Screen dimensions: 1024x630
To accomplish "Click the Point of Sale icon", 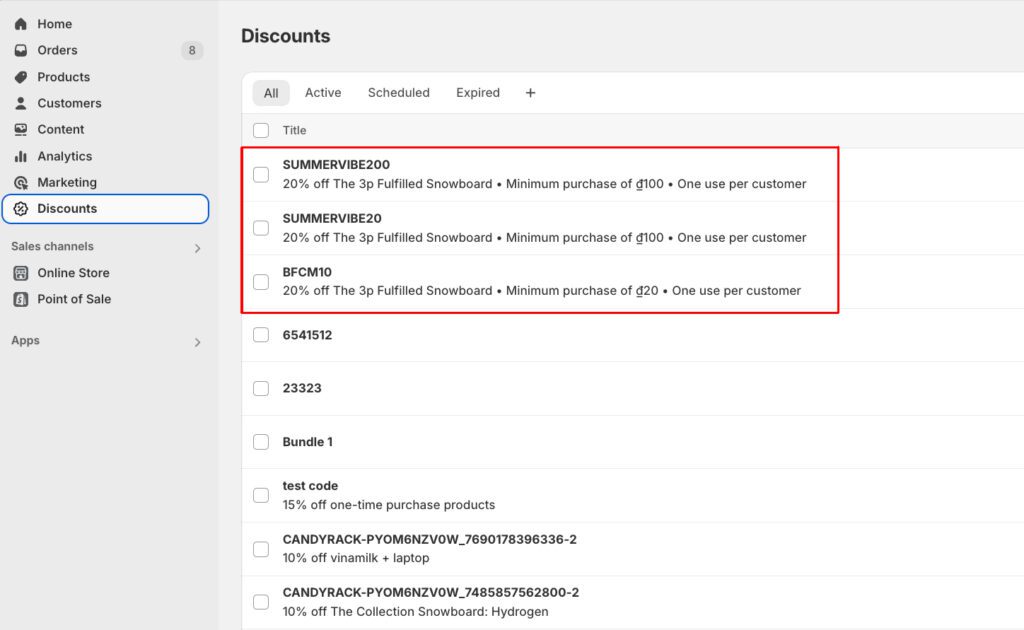I will pyautogui.click(x=20, y=299).
